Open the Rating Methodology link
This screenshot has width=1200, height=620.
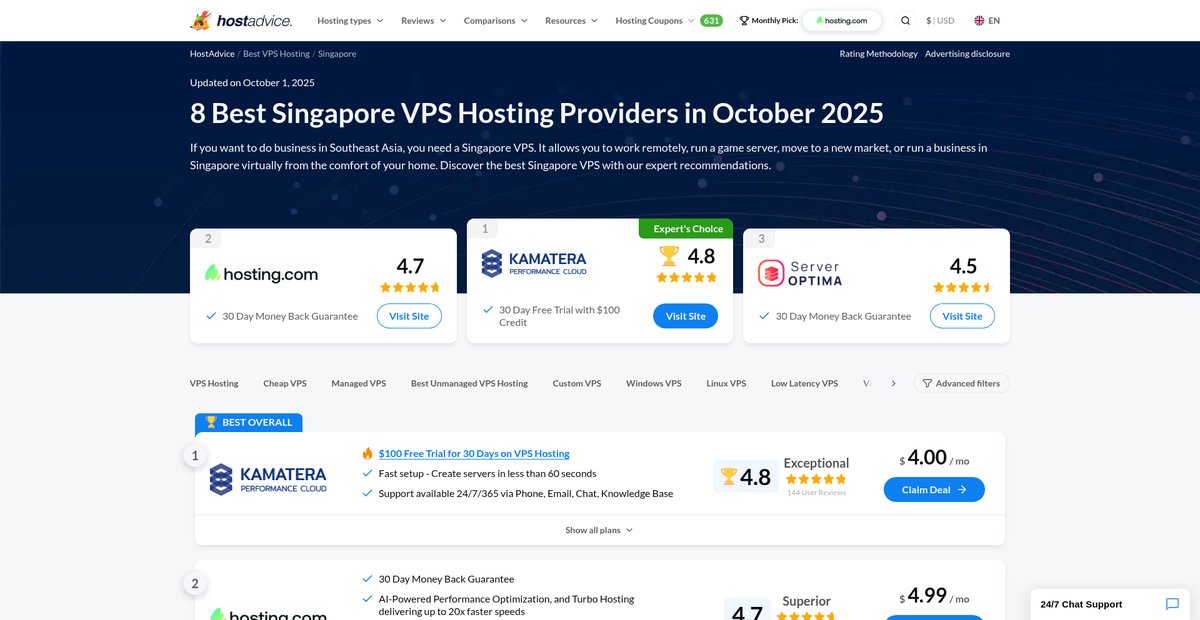click(x=878, y=53)
